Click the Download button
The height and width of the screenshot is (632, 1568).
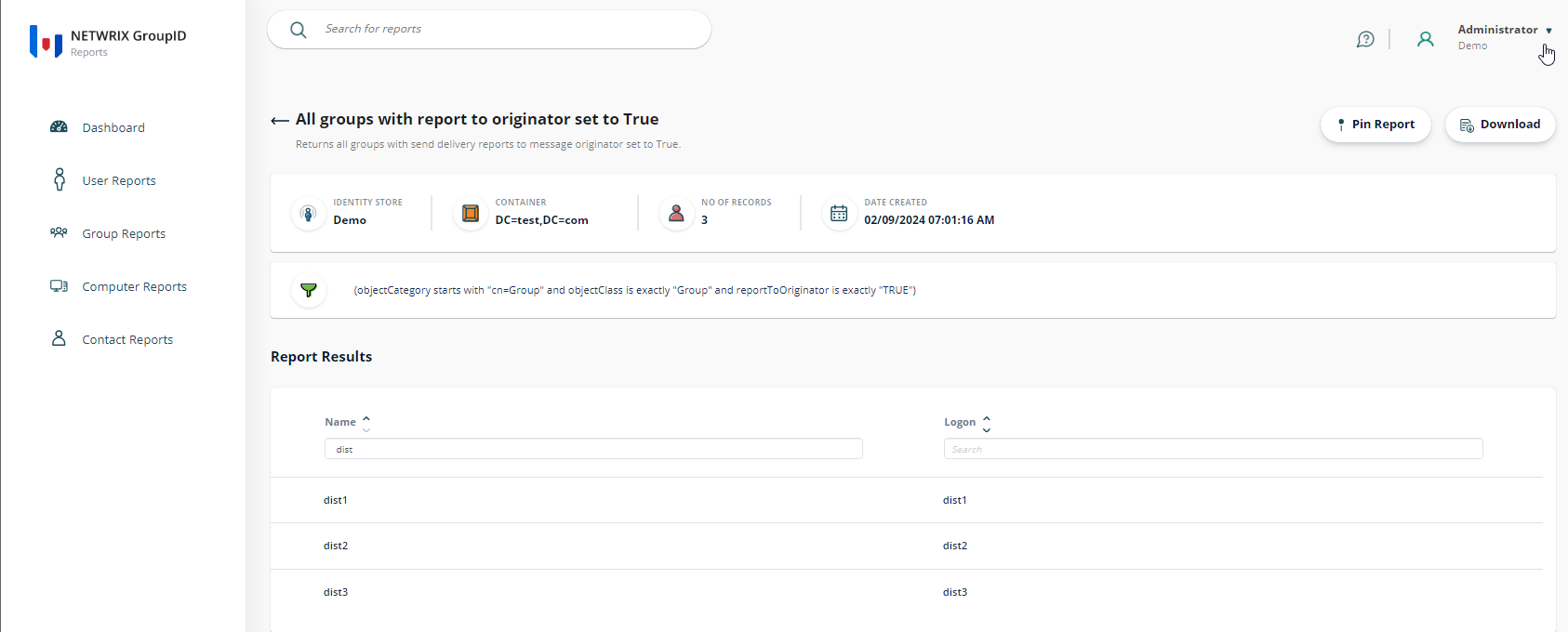(1500, 125)
